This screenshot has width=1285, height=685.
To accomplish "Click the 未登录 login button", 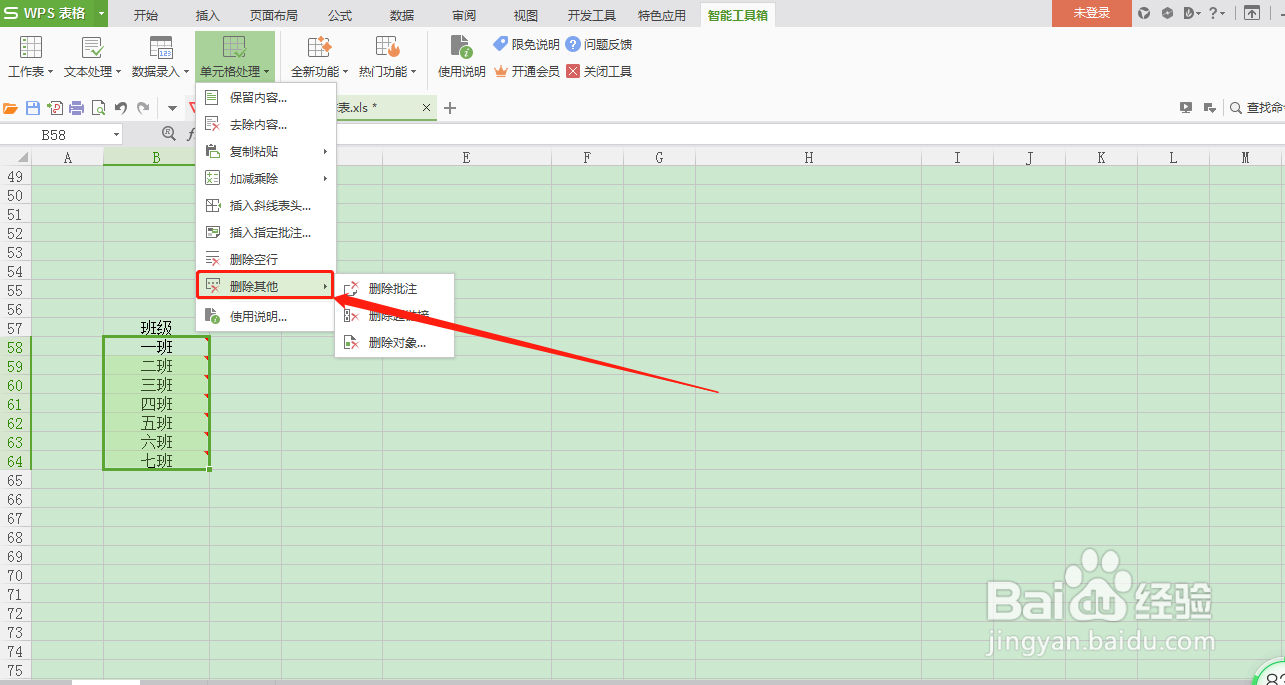I will 1092,13.
